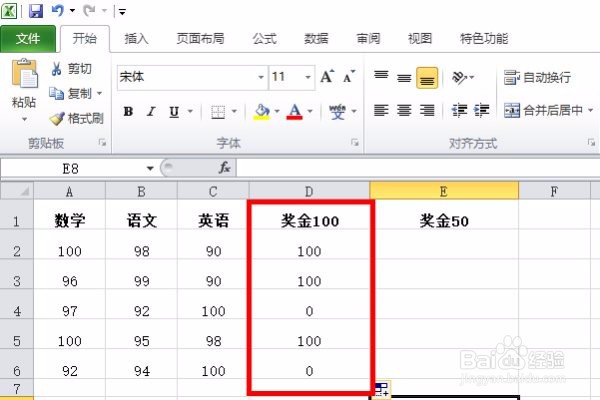600x400 pixels.
Task: Open the 审阅 tab
Action: point(368,39)
